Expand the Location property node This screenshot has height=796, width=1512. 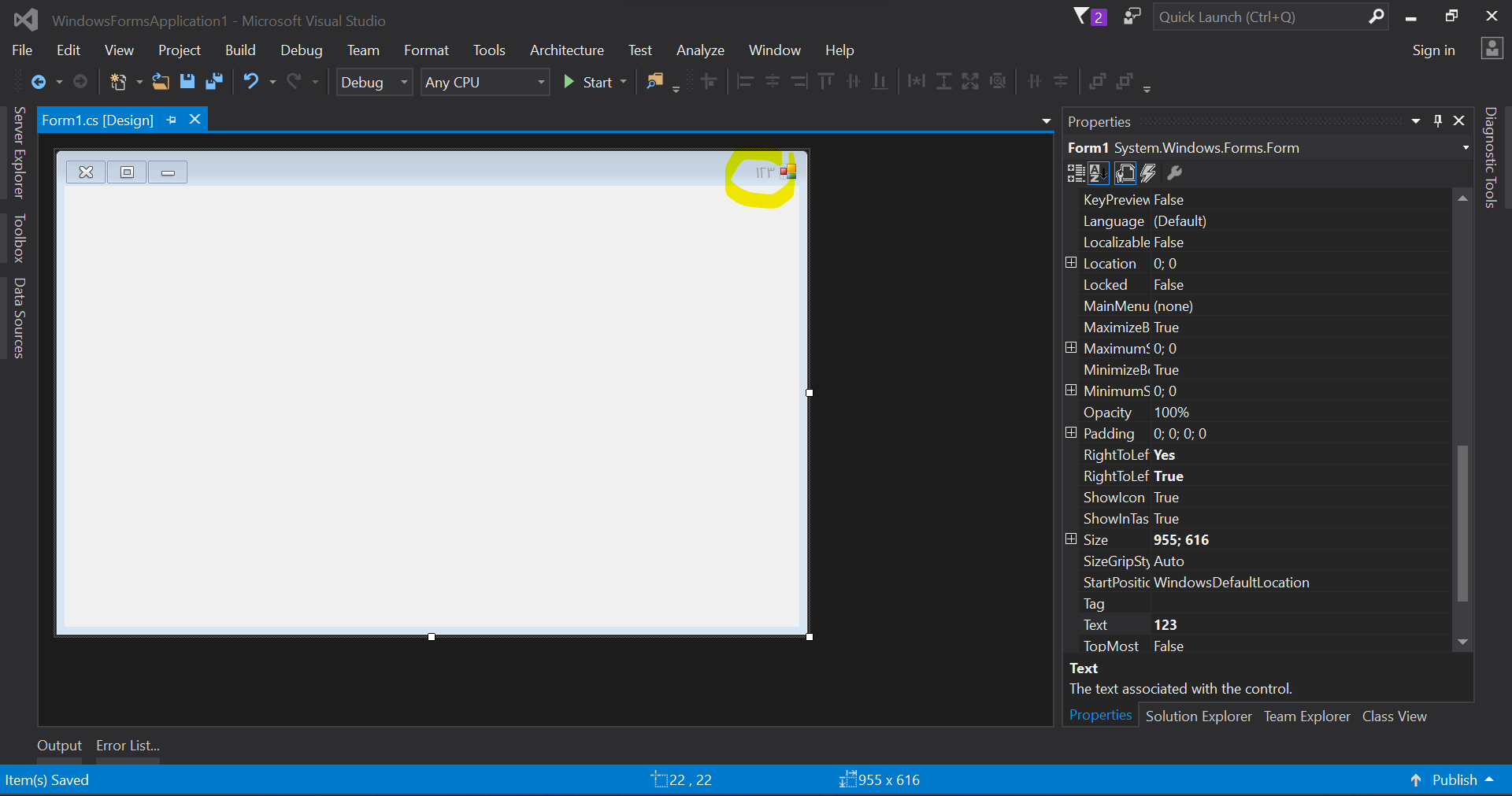1071,263
